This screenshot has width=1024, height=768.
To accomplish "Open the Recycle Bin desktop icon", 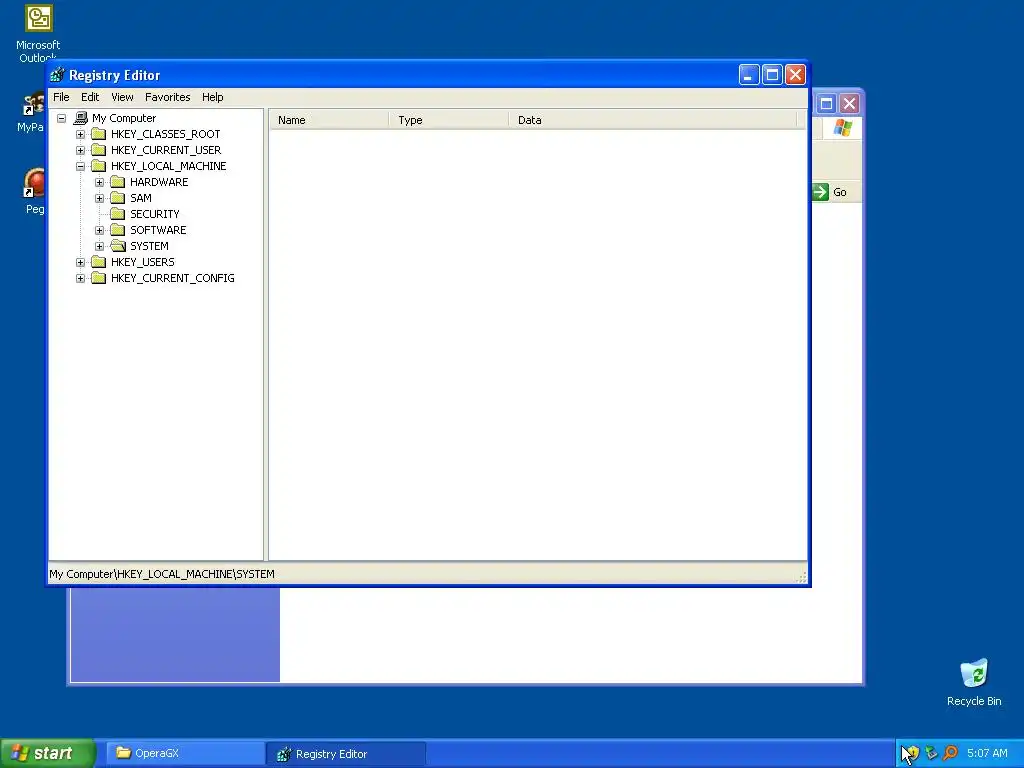I will pyautogui.click(x=974, y=683).
